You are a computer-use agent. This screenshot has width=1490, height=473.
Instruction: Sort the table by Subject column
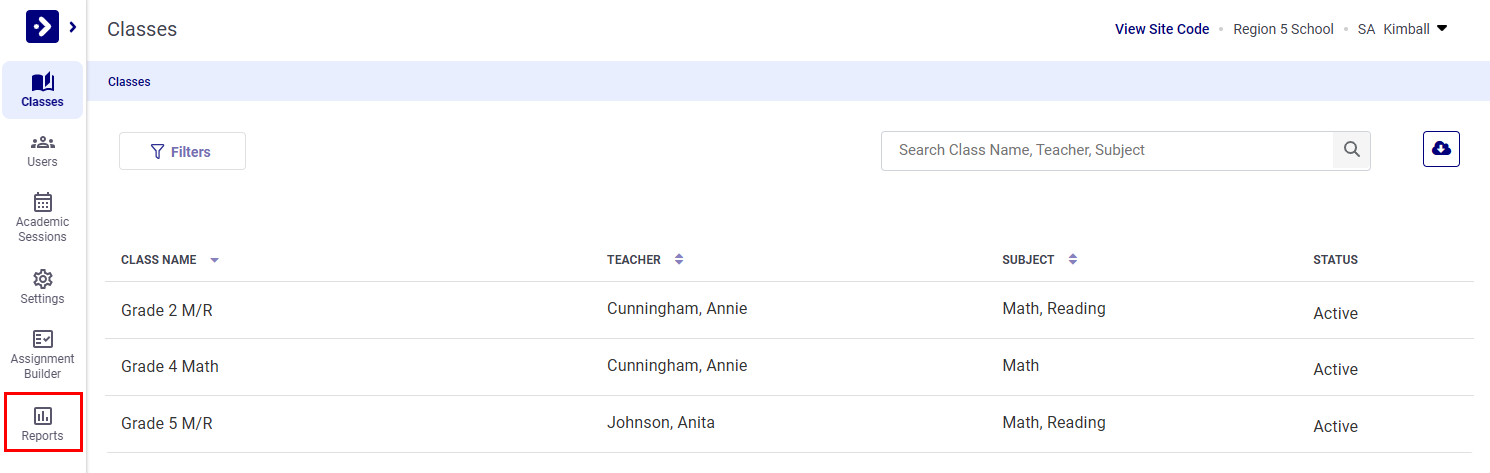point(1072,260)
